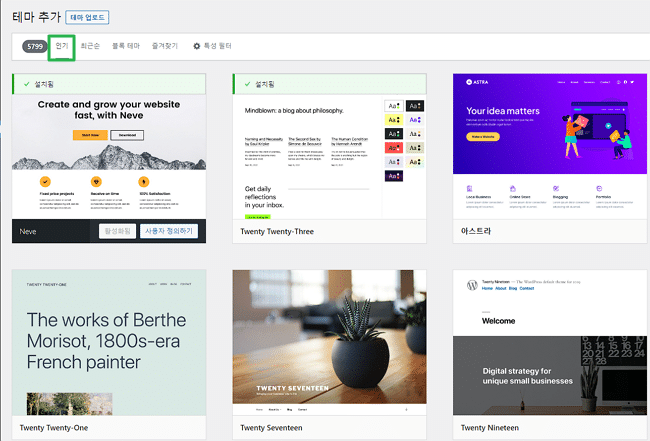Go to the 즐겨찾기 tab
Image resolution: width=650 pixels, height=441 pixels.
tap(165, 46)
